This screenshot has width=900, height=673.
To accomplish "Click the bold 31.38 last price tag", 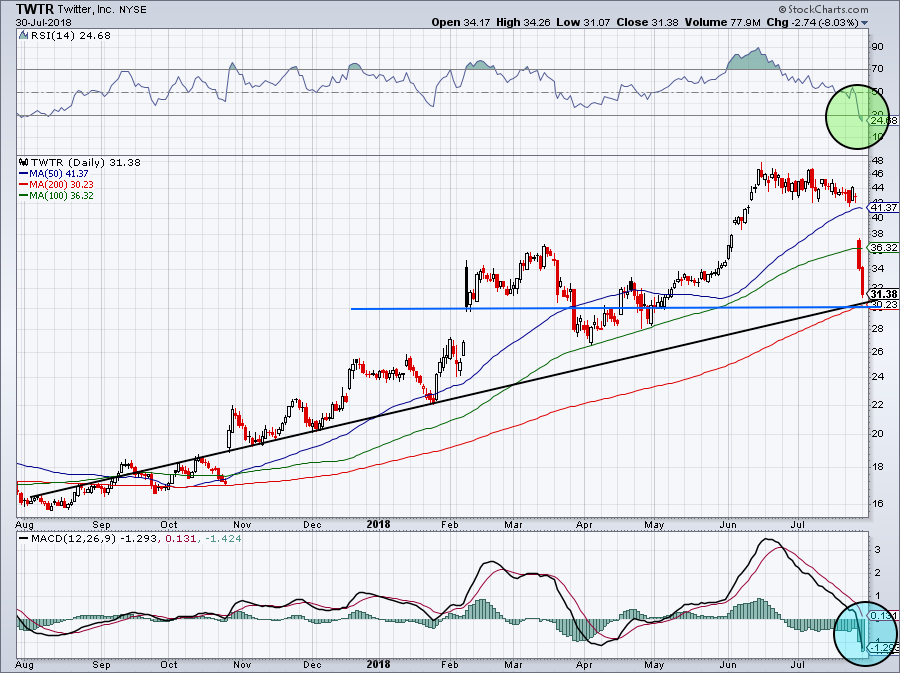I will click(884, 294).
